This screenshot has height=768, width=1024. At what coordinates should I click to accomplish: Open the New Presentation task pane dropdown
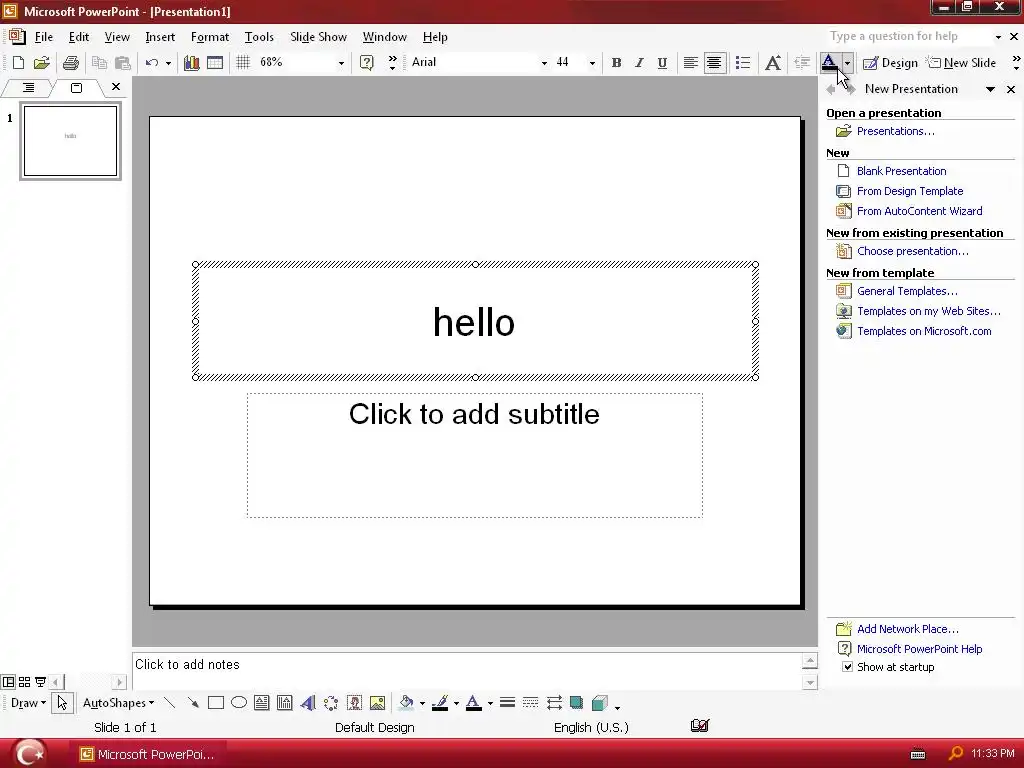click(990, 89)
